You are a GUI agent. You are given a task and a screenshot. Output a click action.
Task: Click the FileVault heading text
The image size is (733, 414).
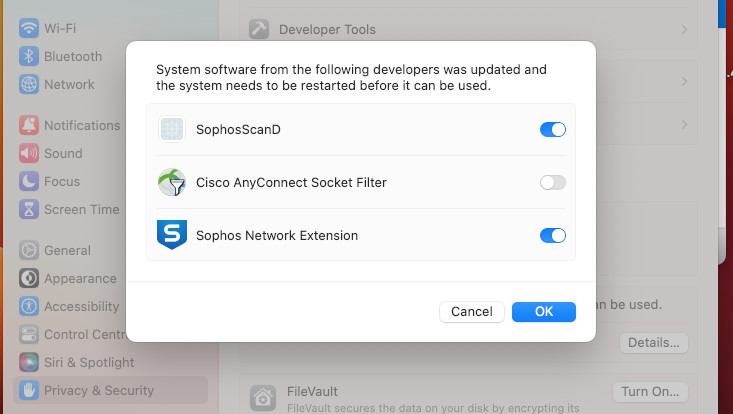tap(312, 392)
